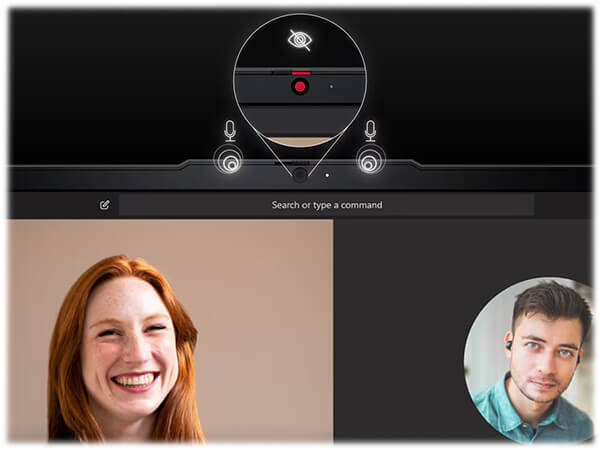Image resolution: width=600 pixels, height=450 pixels.
Task: Click the crossed-out eye privacy icon
Action: tap(299, 39)
